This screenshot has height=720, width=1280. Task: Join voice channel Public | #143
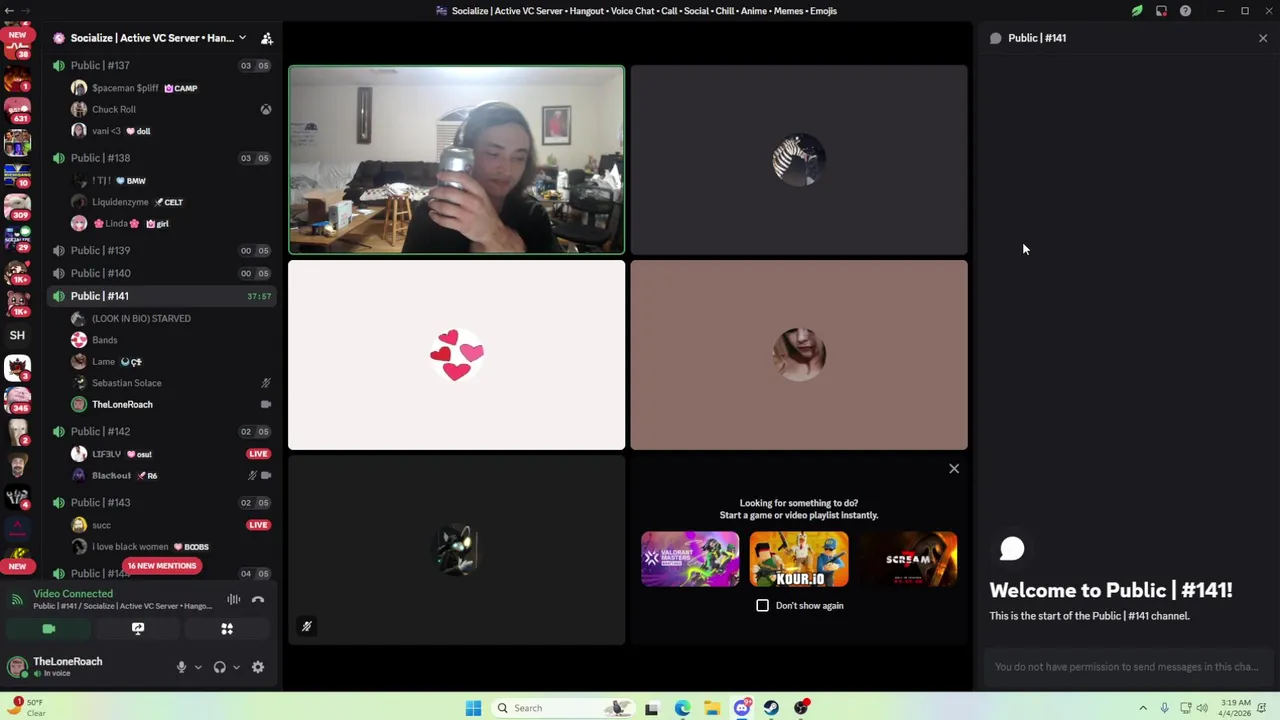[160, 502]
